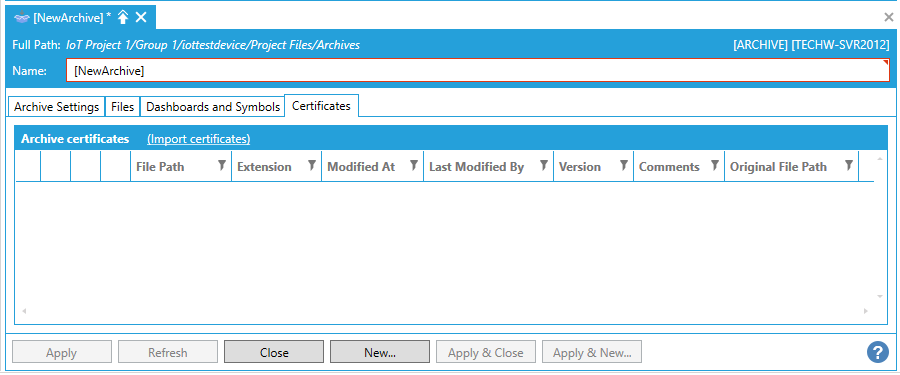Click the New... button
Image resolution: width=900 pixels, height=375 pixels.
380,352
